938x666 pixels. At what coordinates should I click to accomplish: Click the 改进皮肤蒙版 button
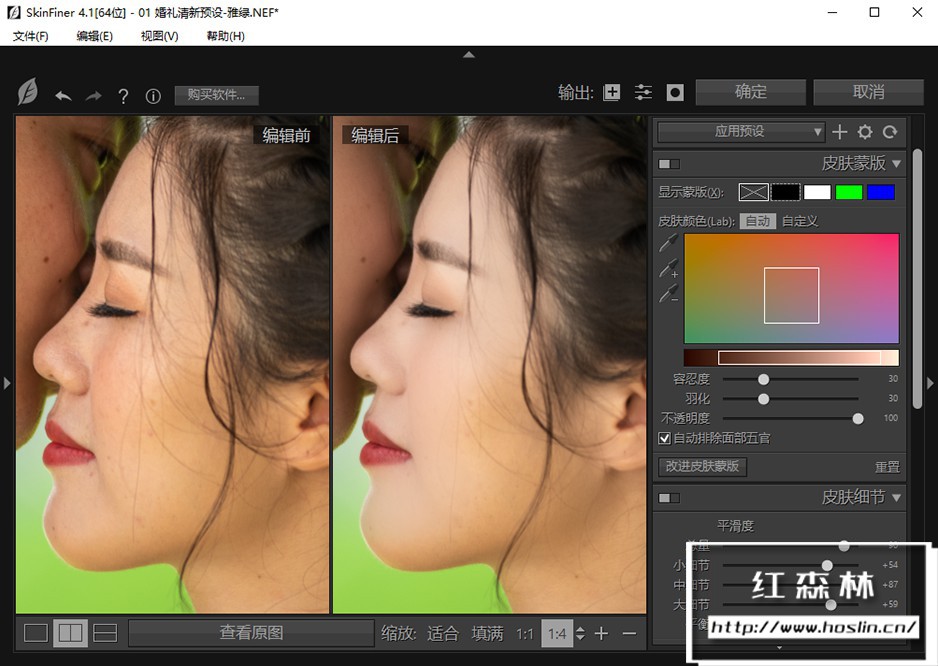(x=702, y=466)
